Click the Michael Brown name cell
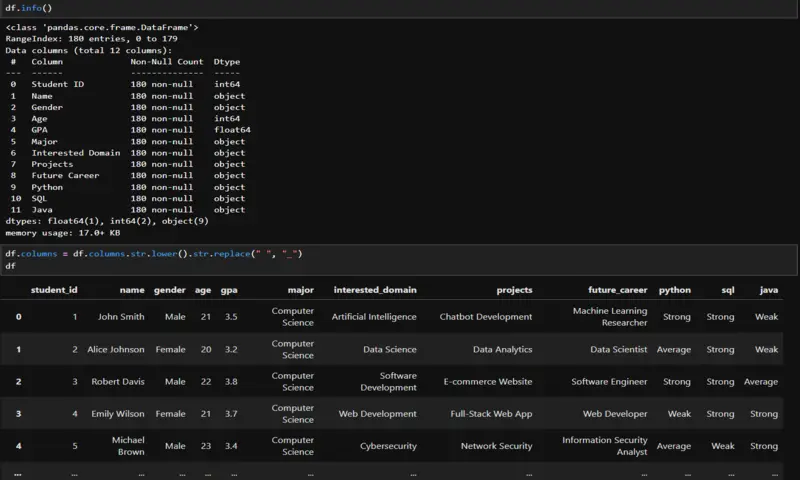Screen dimensions: 800x480 128,446
